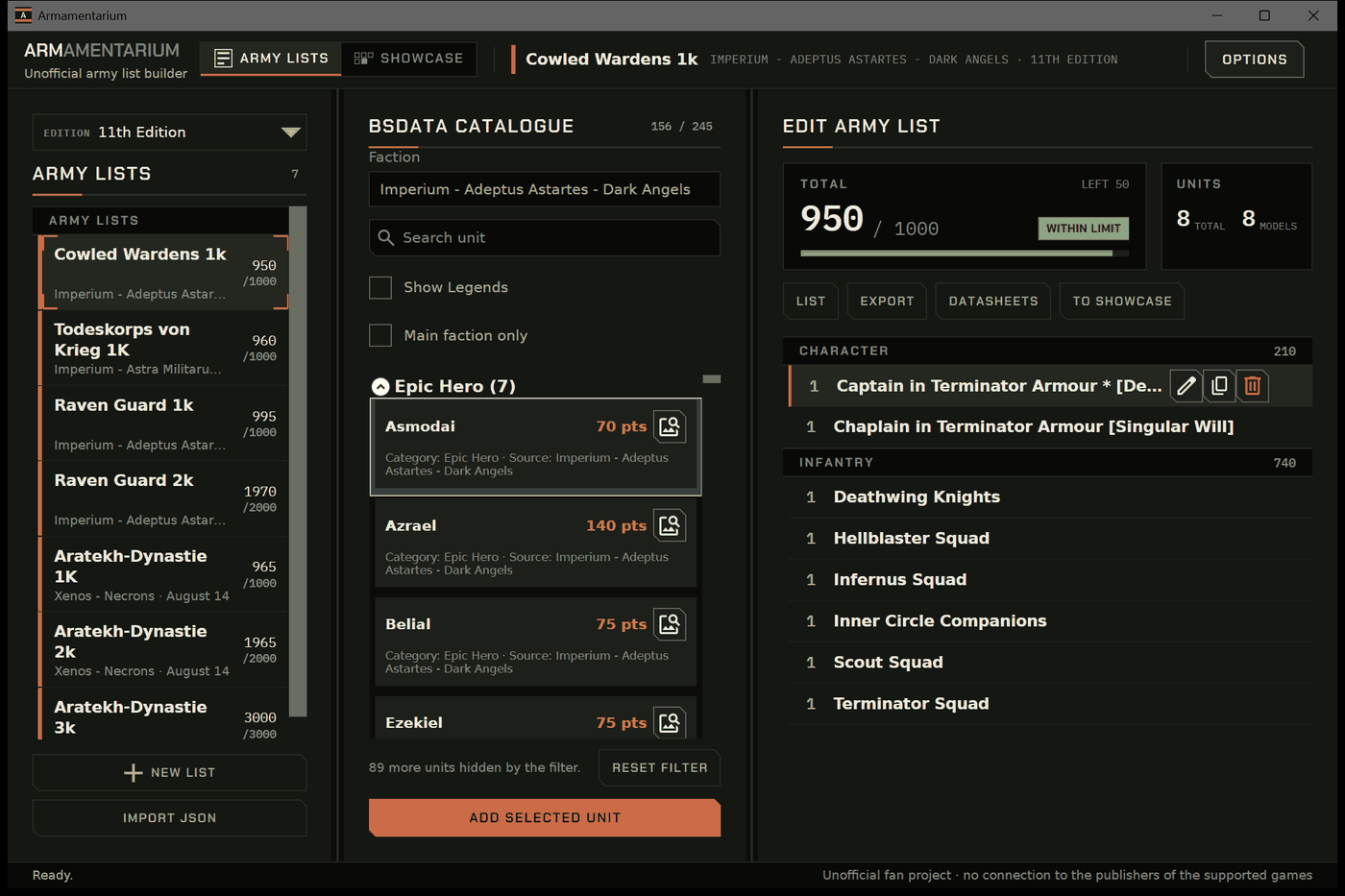This screenshot has height=896, width=1345.
Task: Click the Armamentarium app icon in title bar
Action: pyautogui.click(x=23, y=15)
